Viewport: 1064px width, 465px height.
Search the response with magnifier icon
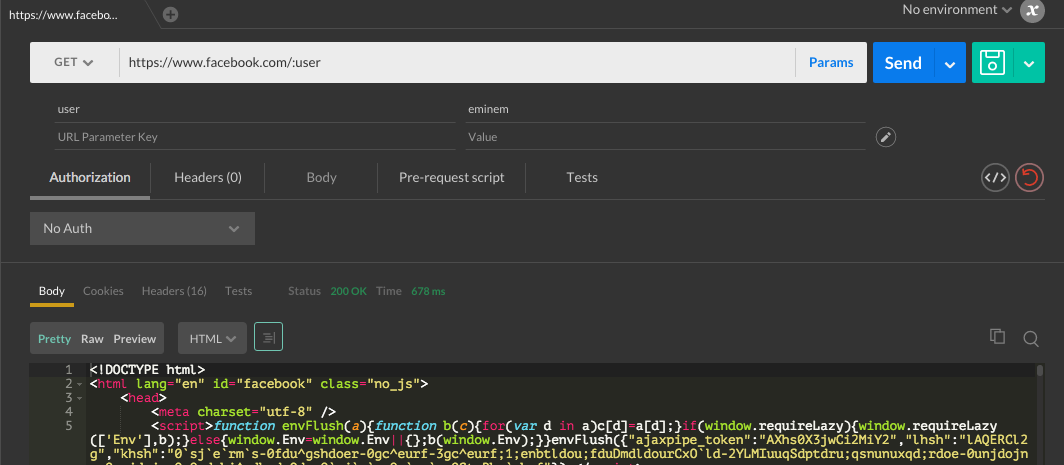1031,339
